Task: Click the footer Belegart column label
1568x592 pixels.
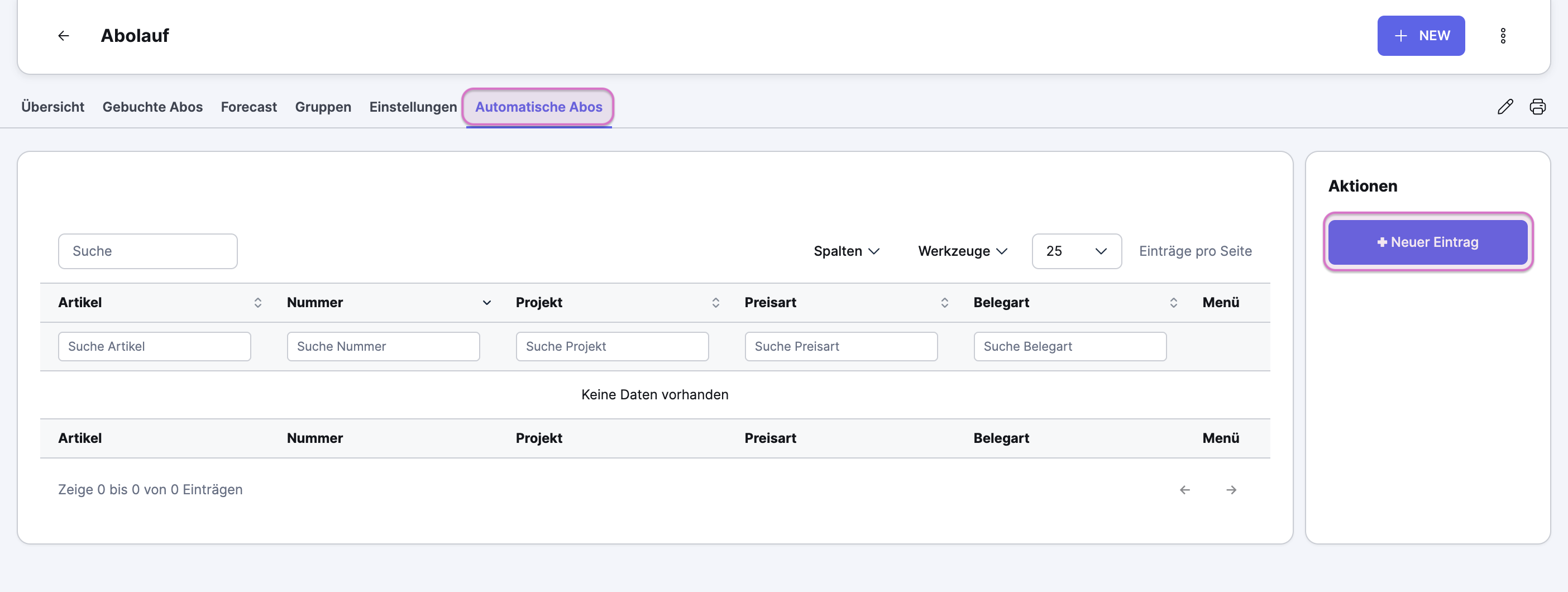Action: pyautogui.click(x=1001, y=438)
